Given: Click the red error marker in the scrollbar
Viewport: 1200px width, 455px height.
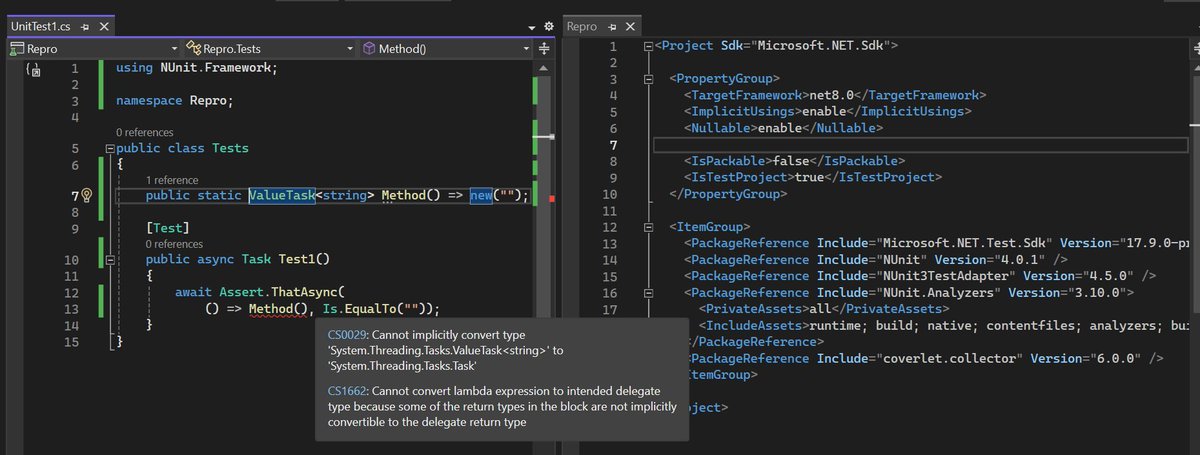Looking at the screenshot, I should click(x=552, y=199).
